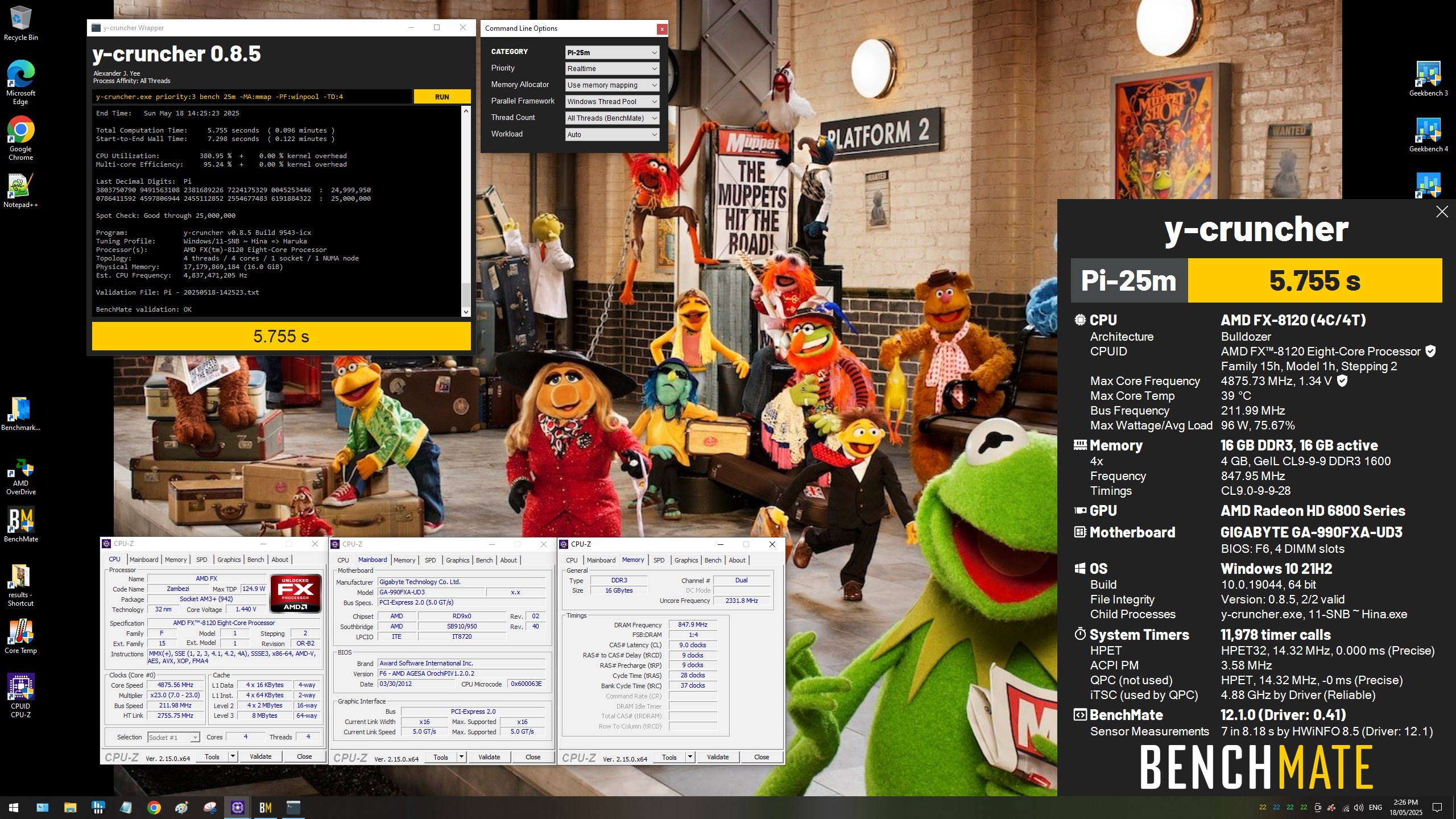The height and width of the screenshot is (819, 1456).
Task: Switch to the console window taskbar icon
Action: [x=293, y=807]
